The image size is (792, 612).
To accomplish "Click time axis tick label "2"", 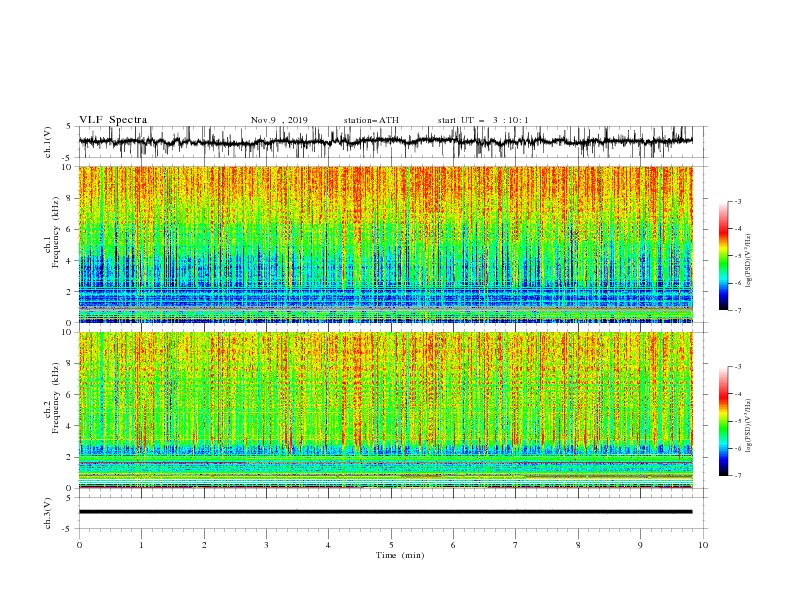I will (x=204, y=545).
